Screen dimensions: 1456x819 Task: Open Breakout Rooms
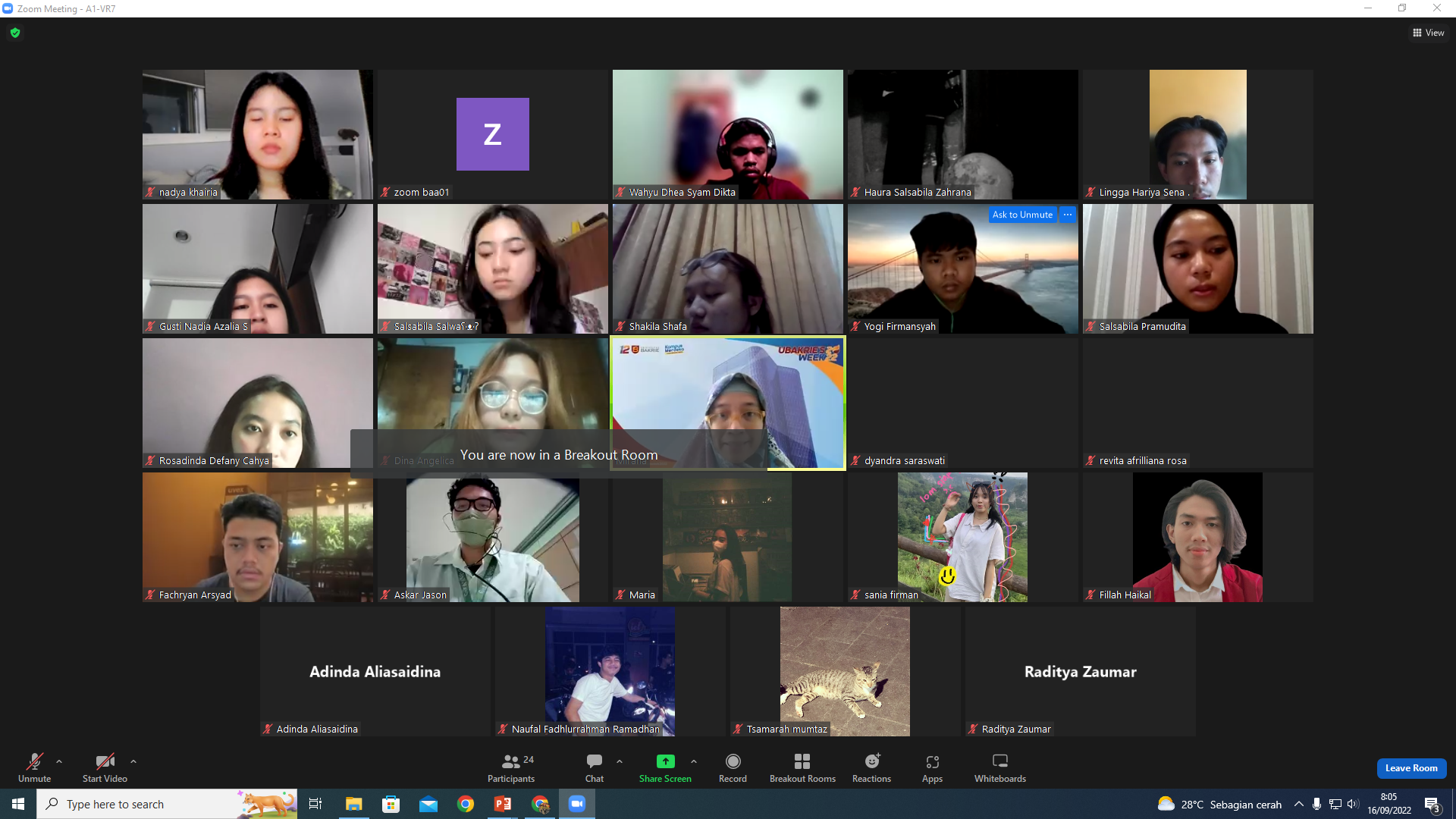click(802, 767)
